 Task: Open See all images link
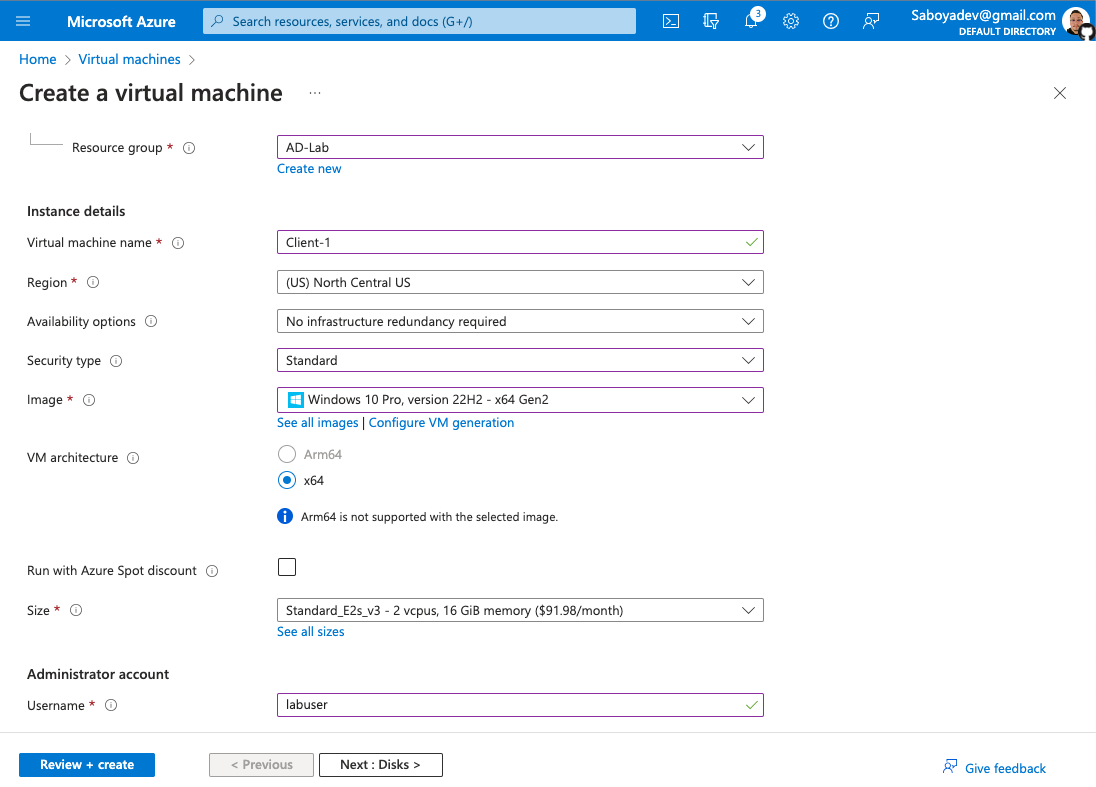pyautogui.click(x=317, y=423)
